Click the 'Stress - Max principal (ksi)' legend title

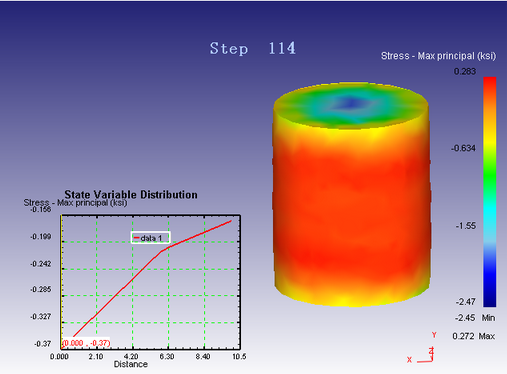[x=438, y=56]
